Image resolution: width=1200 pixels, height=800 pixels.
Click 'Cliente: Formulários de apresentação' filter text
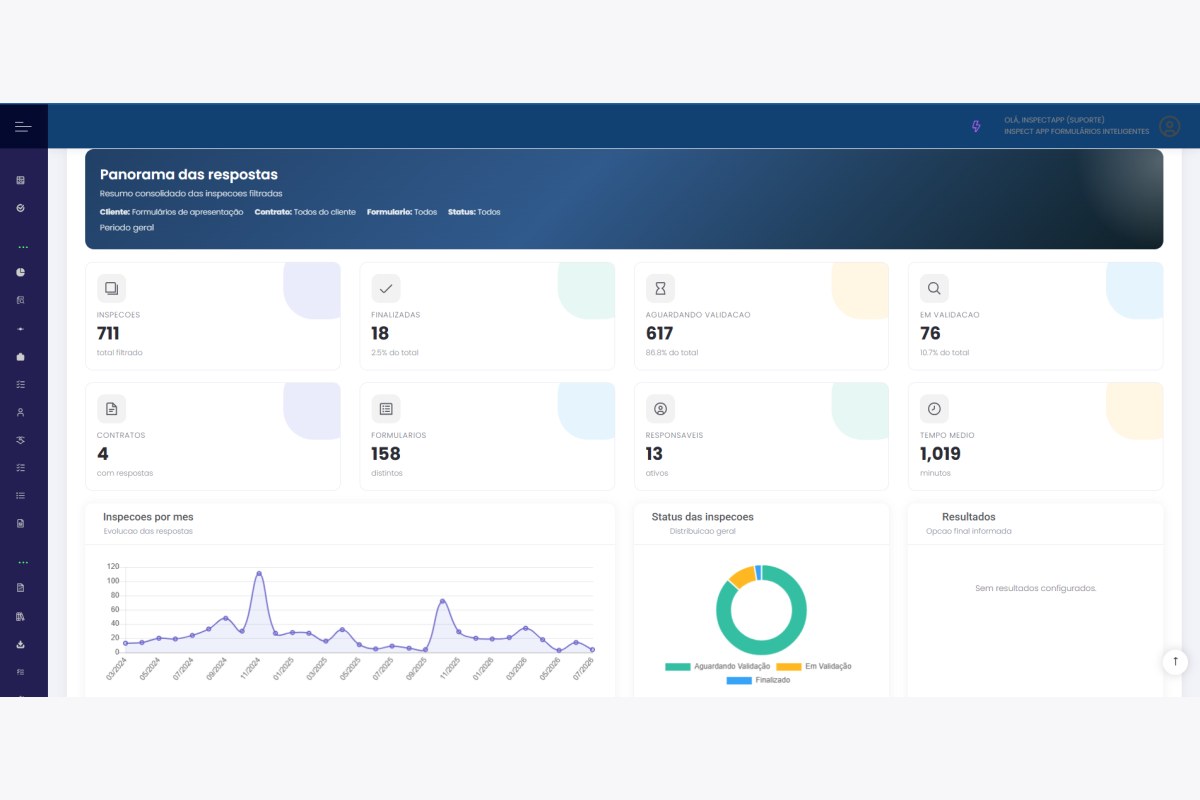coord(171,212)
